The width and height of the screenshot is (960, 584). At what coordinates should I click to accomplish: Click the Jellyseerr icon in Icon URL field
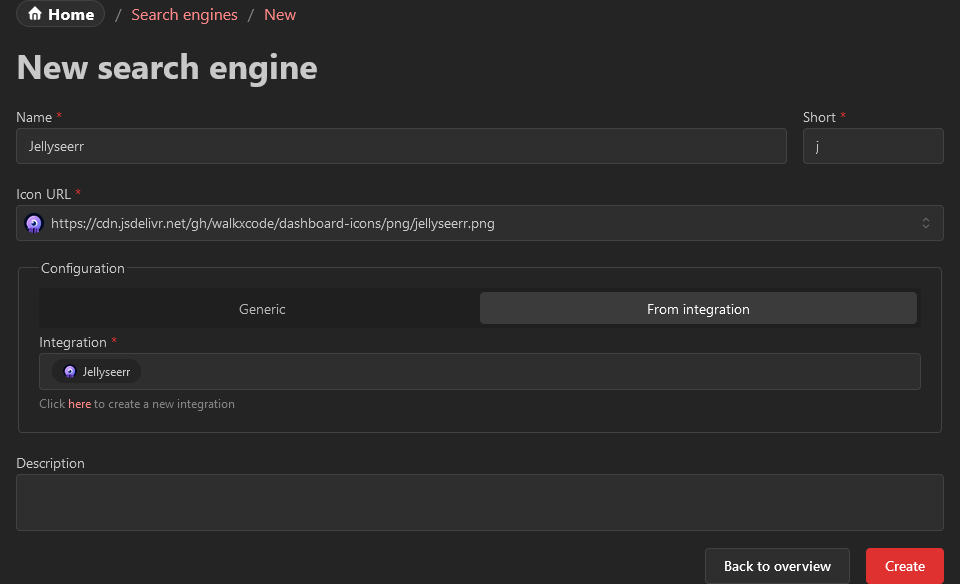(34, 223)
